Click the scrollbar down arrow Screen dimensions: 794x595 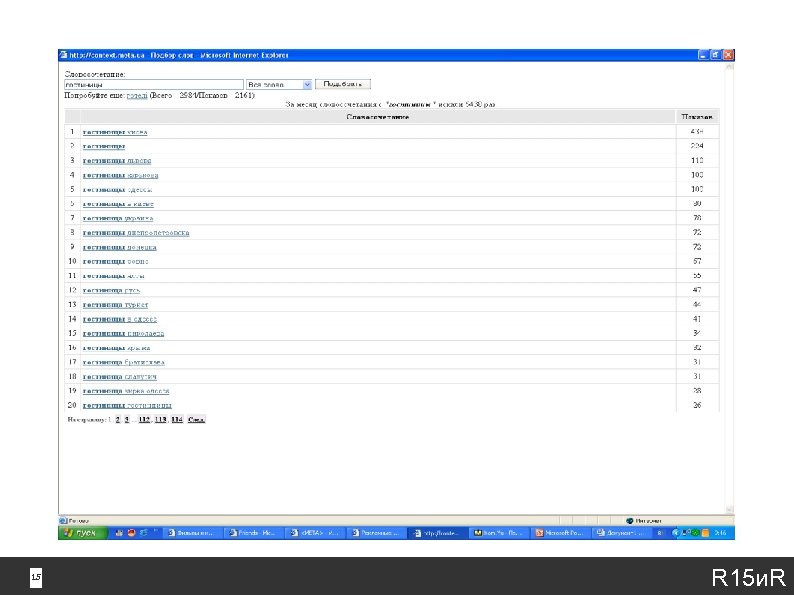pos(730,509)
